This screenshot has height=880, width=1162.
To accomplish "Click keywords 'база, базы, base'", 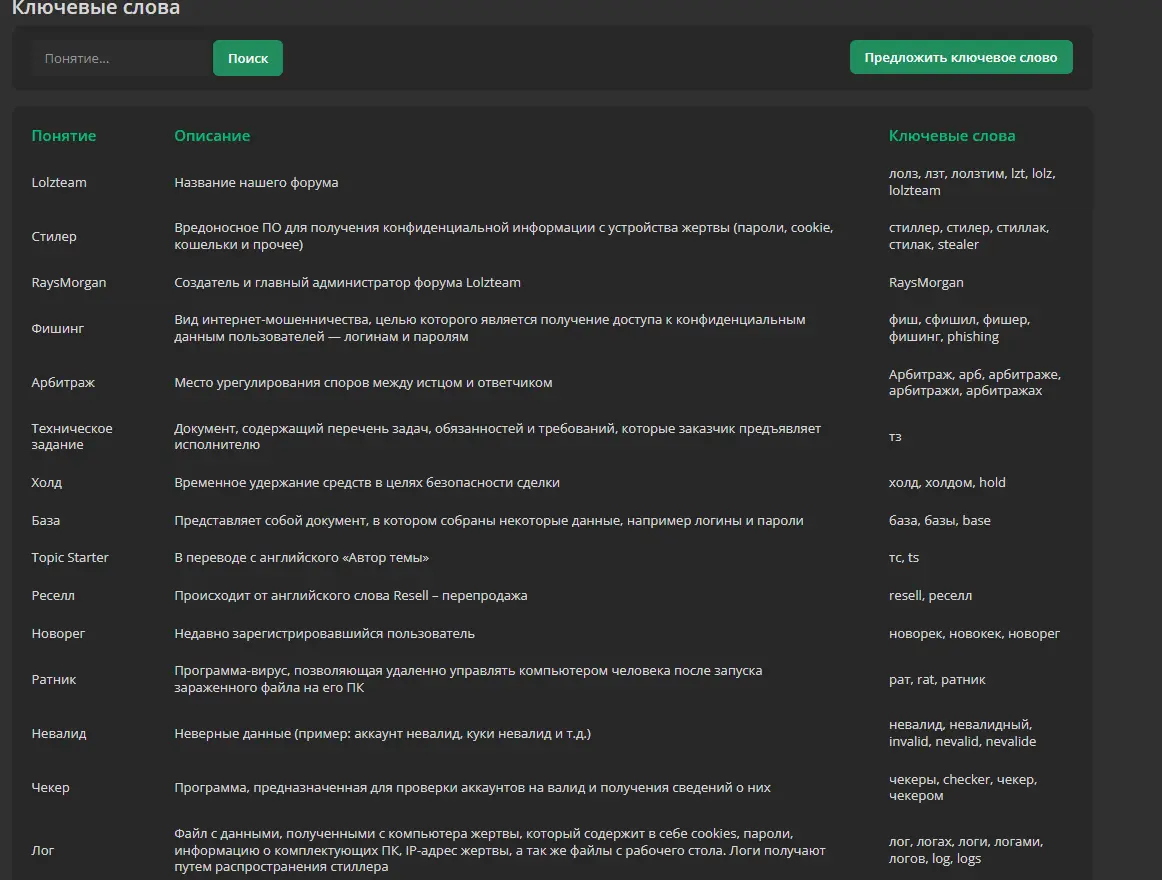I will pos(939,520).
